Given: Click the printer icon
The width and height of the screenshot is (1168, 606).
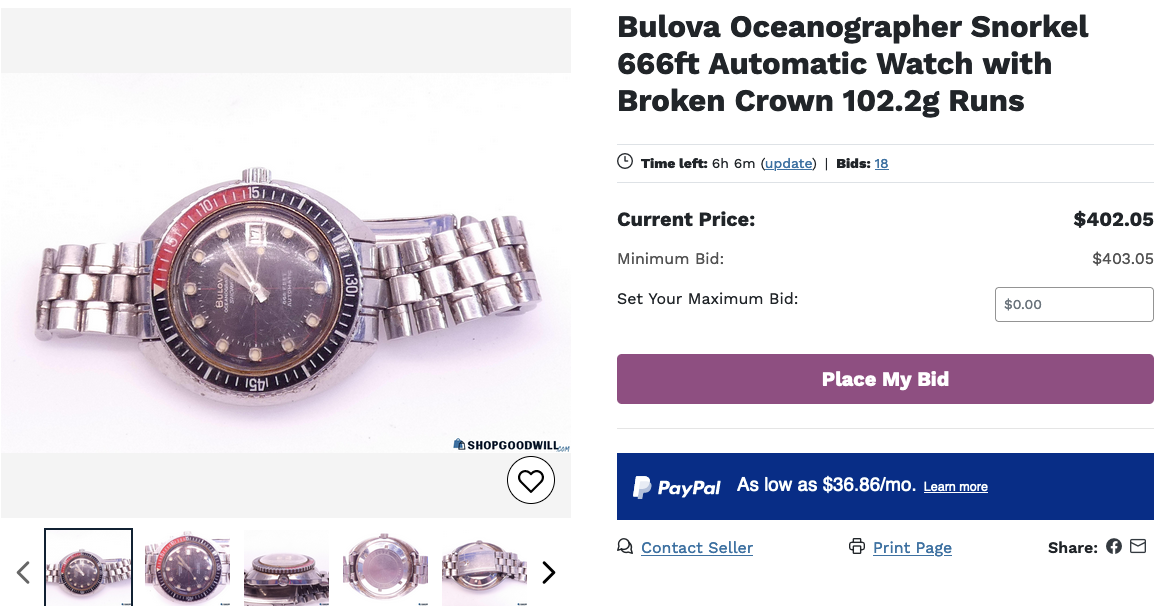Looking at the screenshot, I should coord(856,547).
